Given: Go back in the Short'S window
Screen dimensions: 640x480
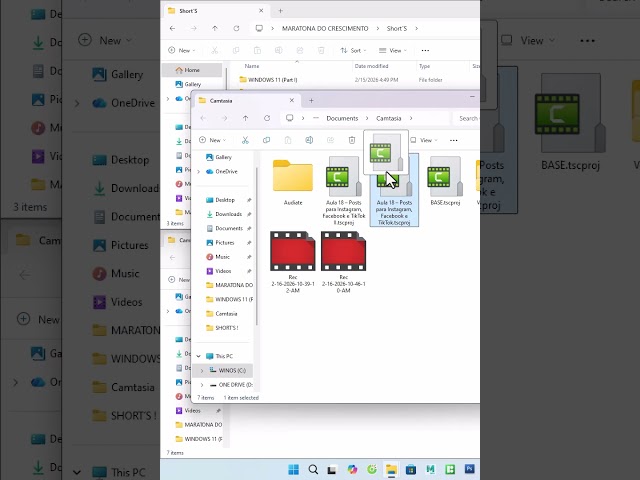Looking at the screenshot, I should click(172, 29).
